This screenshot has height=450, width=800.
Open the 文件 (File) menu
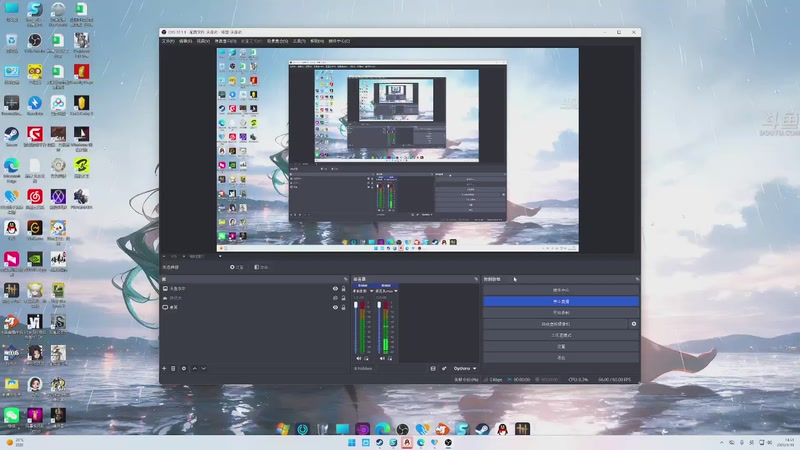coord(168,41)
